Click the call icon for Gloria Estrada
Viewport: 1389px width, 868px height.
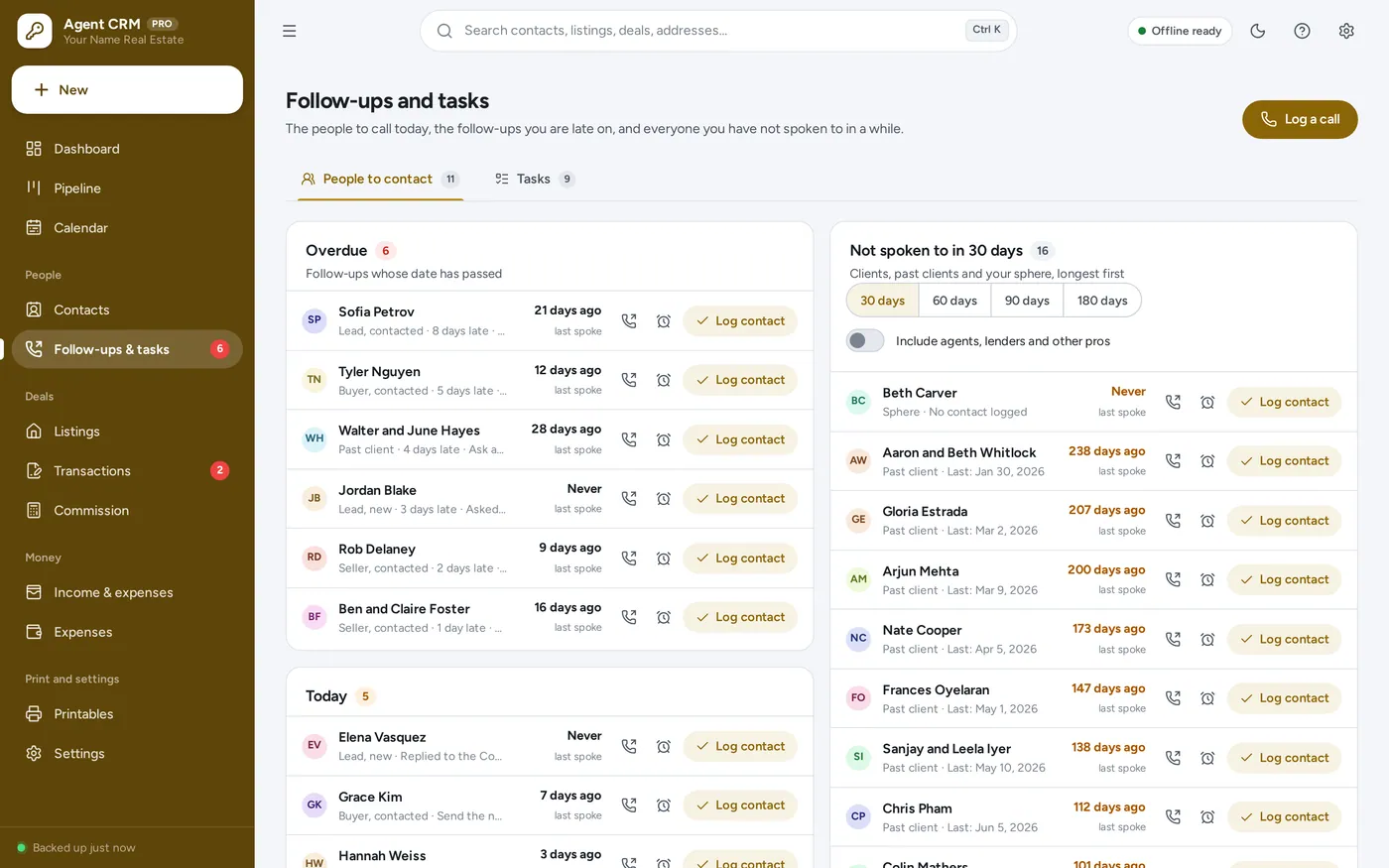pos(1173,521)
